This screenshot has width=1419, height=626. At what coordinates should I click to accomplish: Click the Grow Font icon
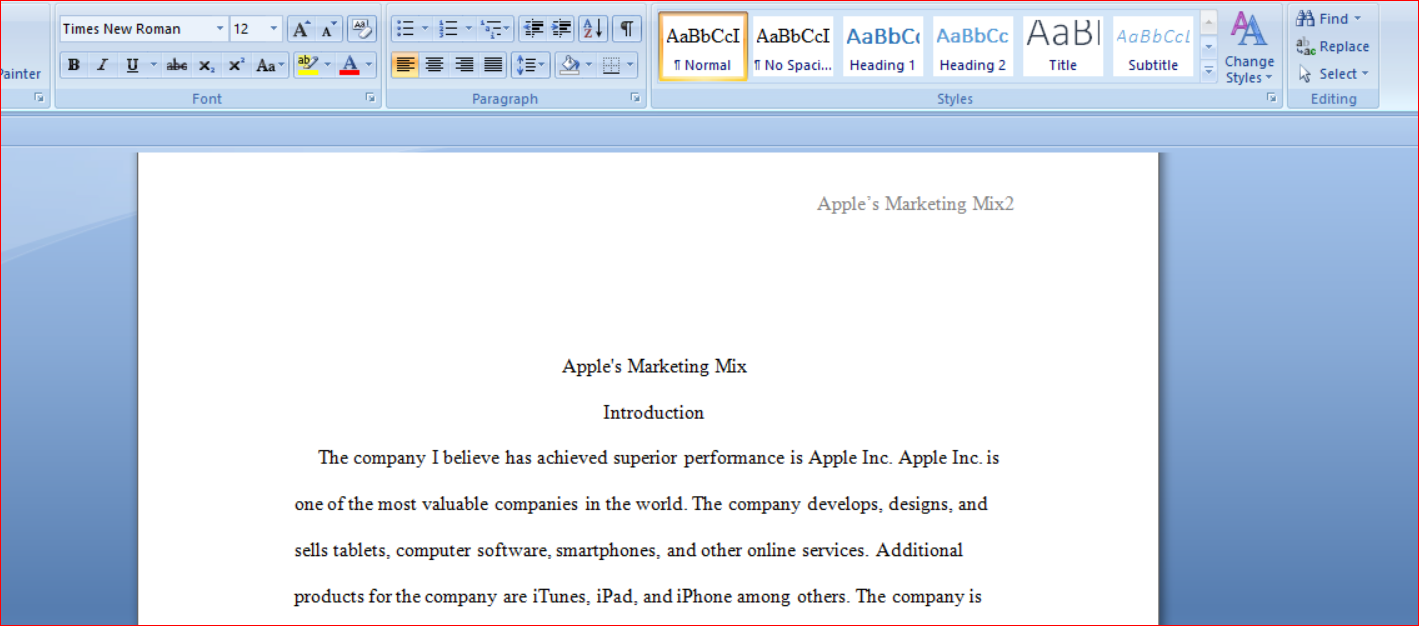click(301, 28)
